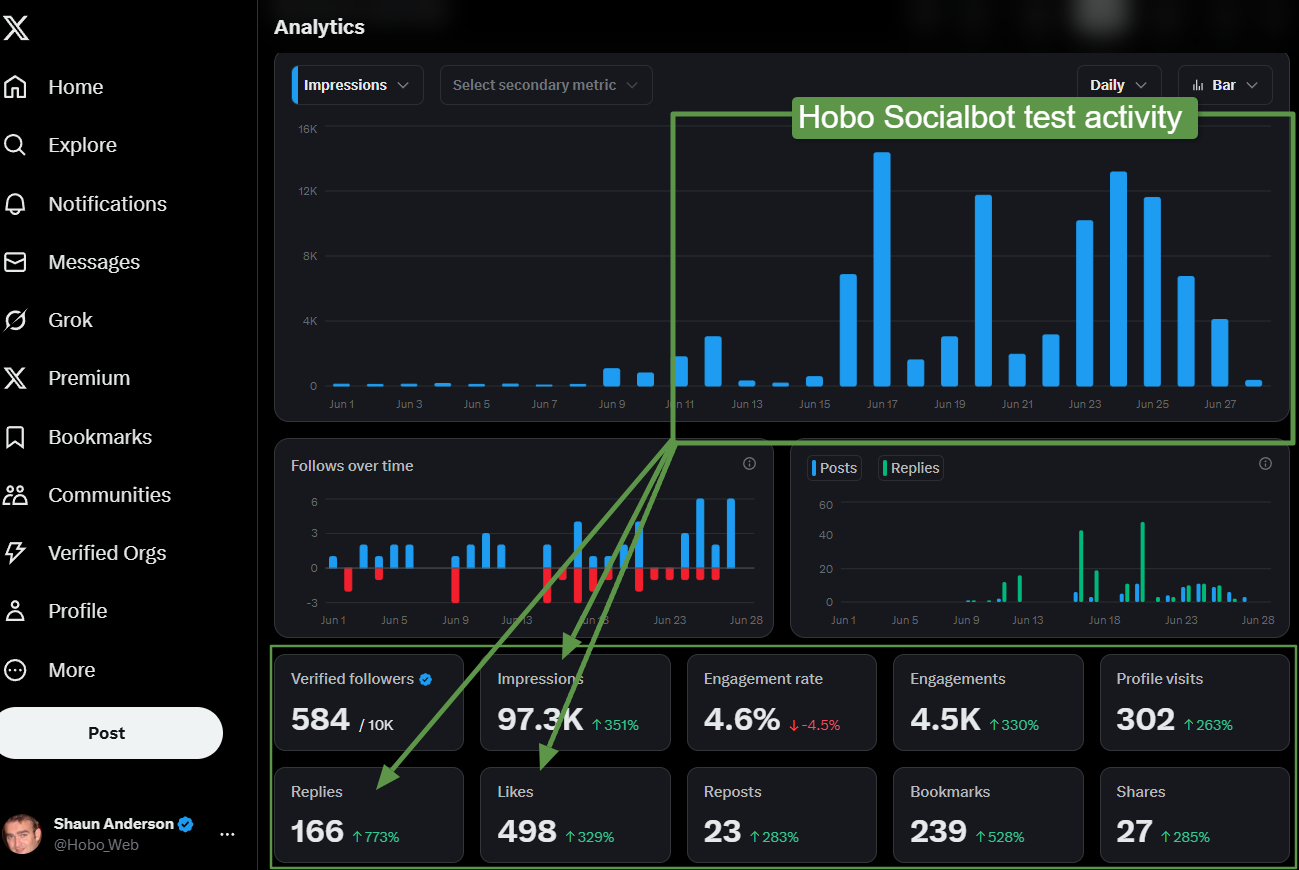This screenshot has width=1299, height=870.
Task: Open the Impressions primary metric dropdown
Action: [x=357, y=85]
